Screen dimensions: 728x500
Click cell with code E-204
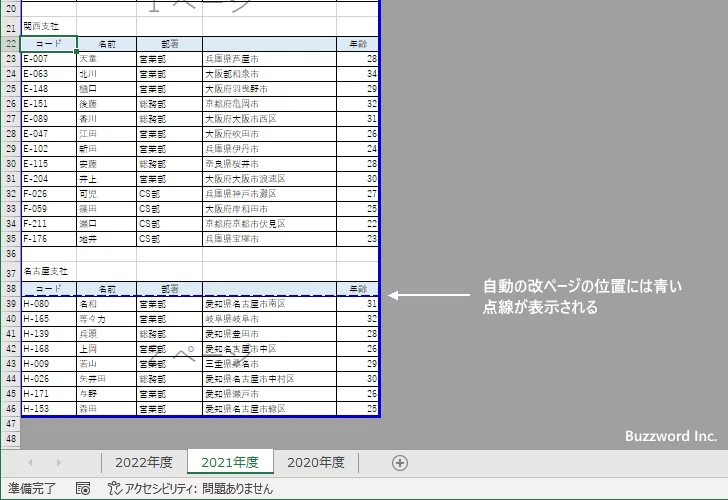click(x=49, y=179)
